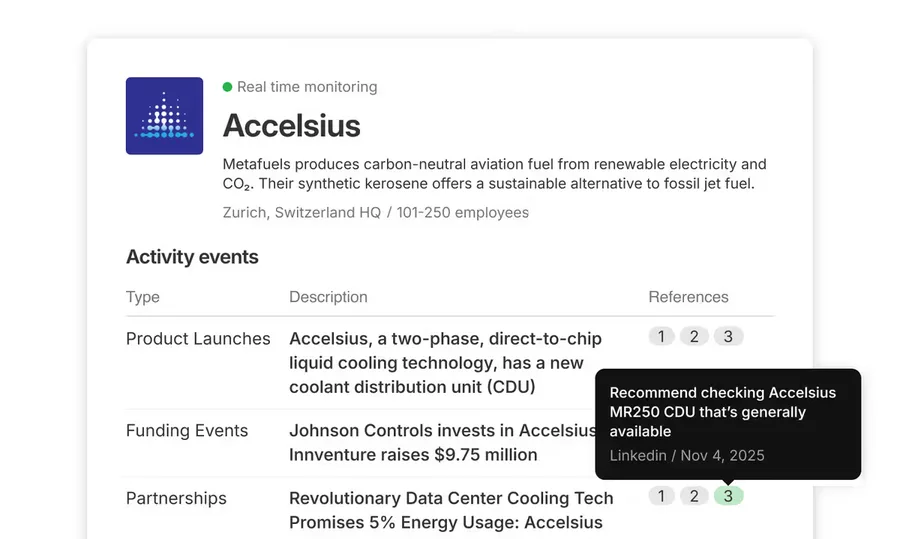Open reference 2 for Product Launches

pyautogui.click(x=694, y=336)
